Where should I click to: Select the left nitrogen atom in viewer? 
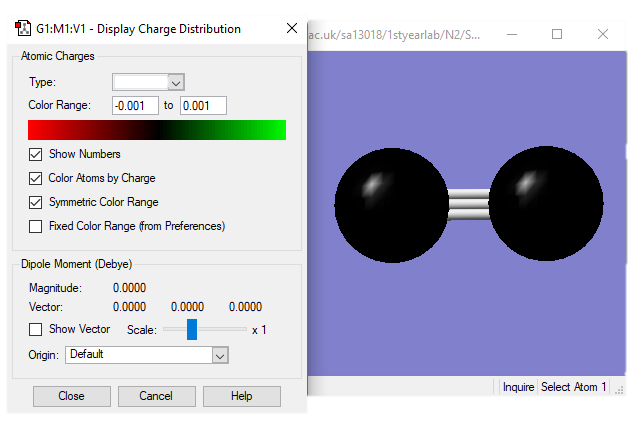[x=391, y=206]
